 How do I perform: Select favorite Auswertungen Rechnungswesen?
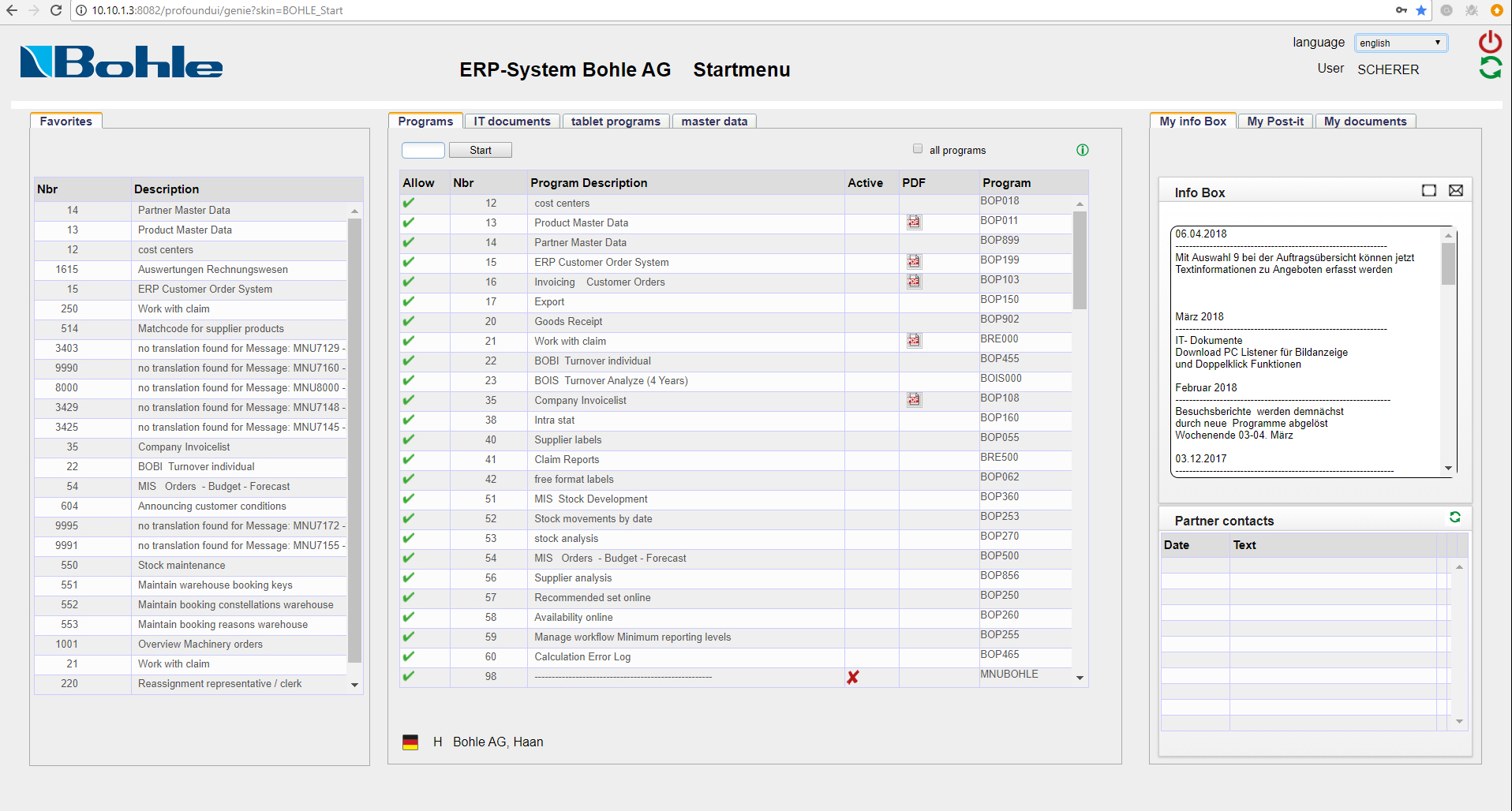[x=191, y=270]
